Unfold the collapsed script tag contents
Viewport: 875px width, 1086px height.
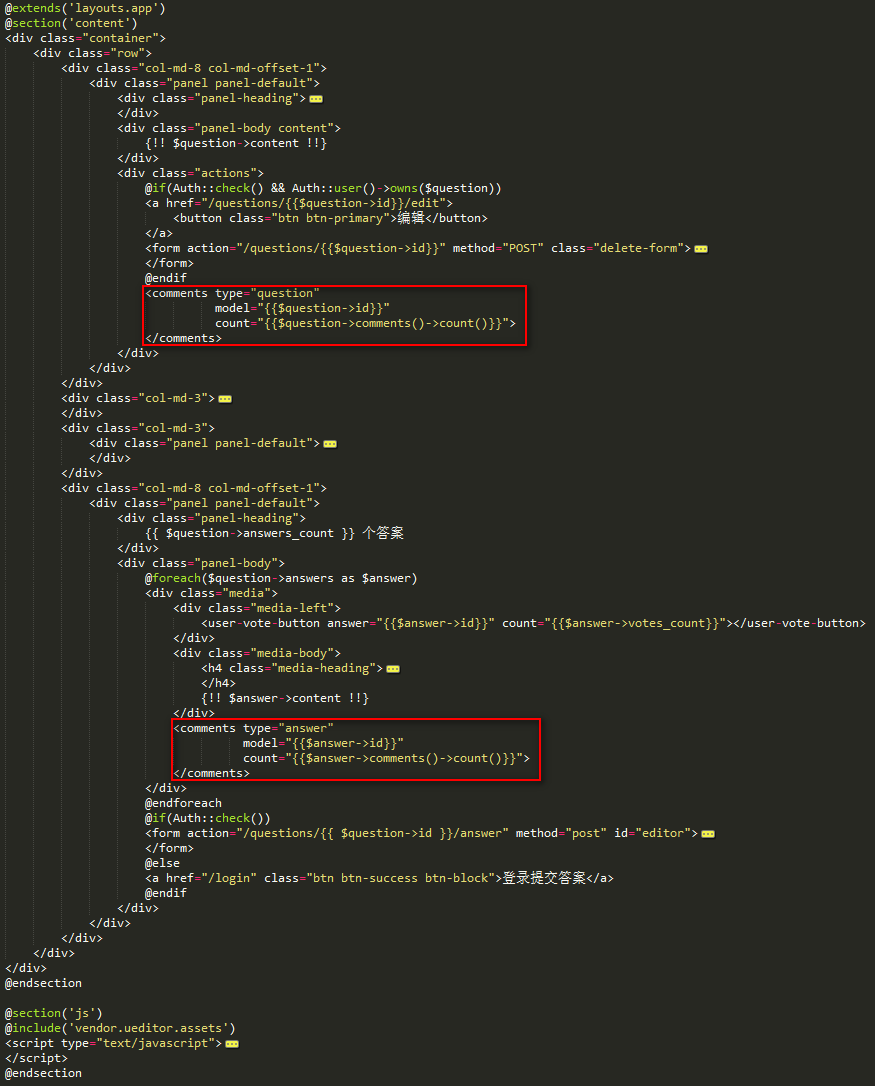232,1044
